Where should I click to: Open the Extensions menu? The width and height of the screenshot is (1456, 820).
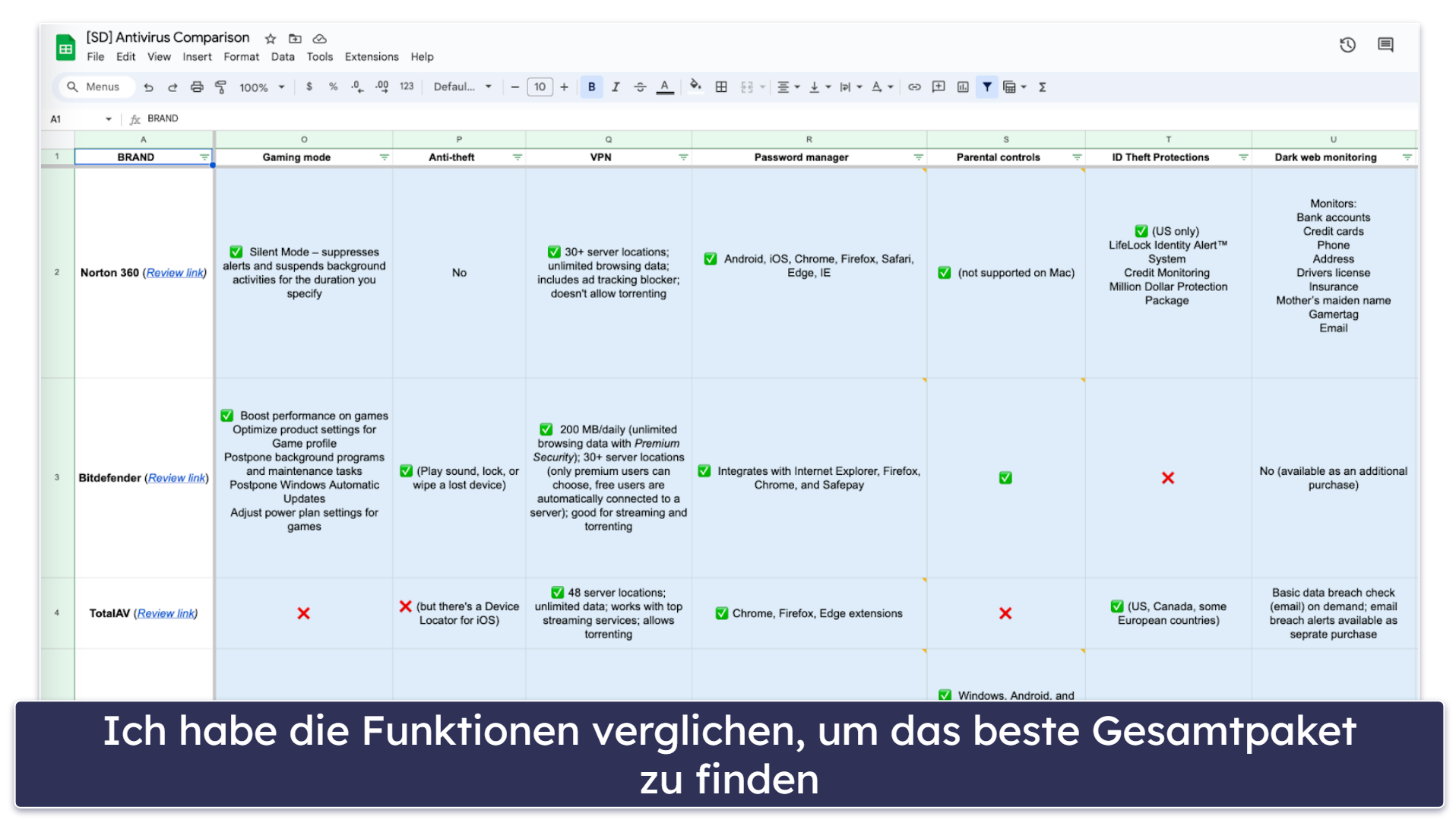coord(372,57)
